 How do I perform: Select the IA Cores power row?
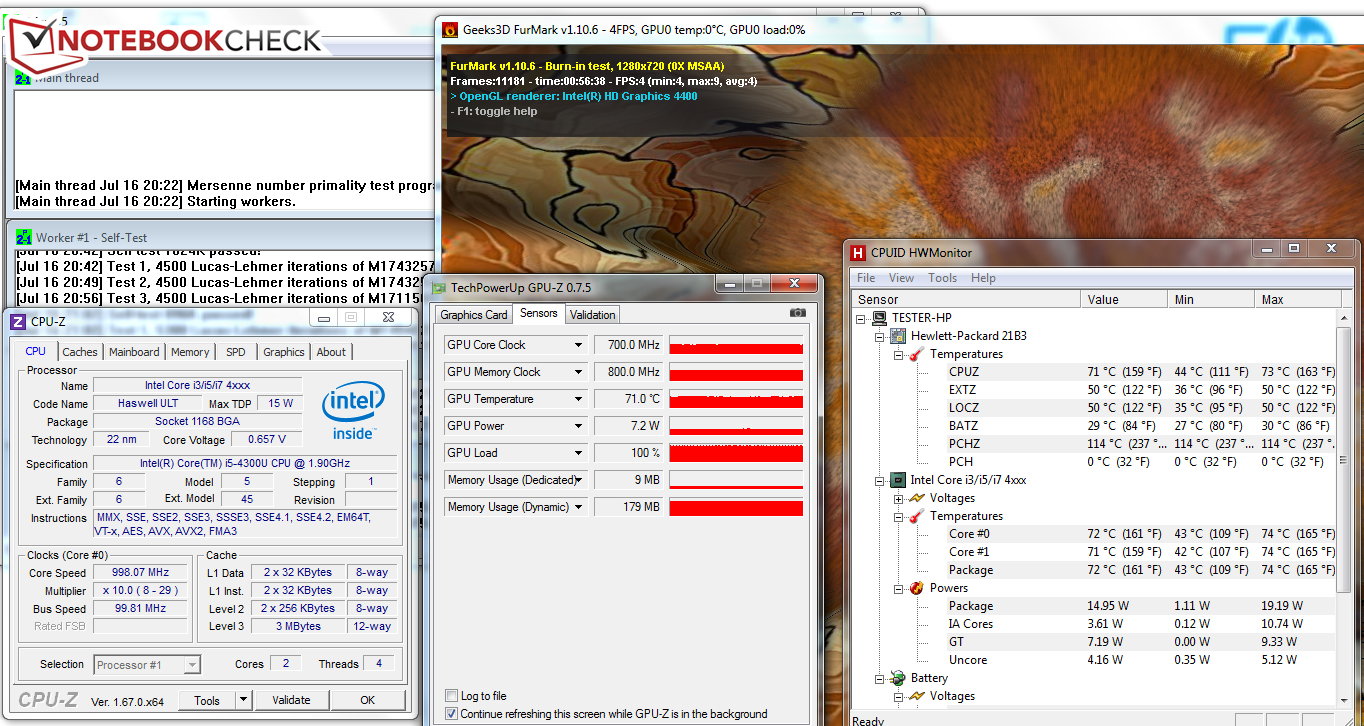(x=1093, y=624)
